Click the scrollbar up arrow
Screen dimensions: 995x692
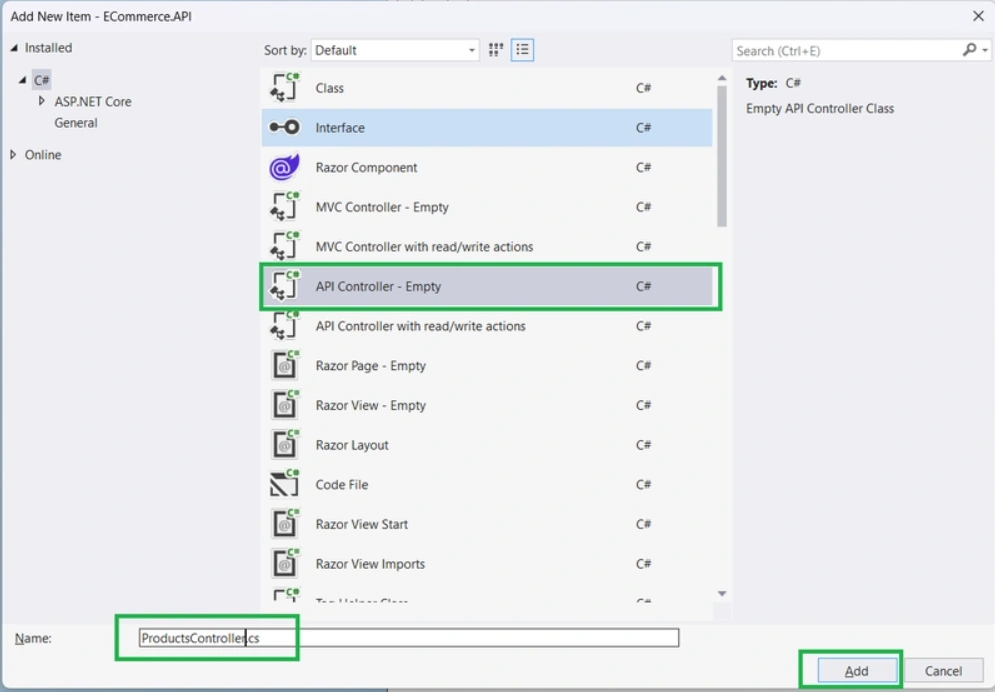[722, 78]
